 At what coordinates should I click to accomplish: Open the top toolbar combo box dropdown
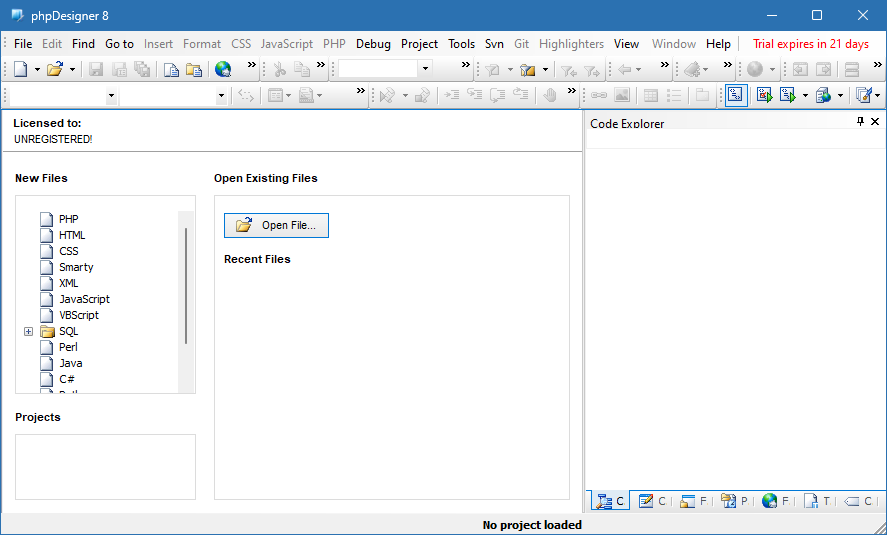(425, 69)
